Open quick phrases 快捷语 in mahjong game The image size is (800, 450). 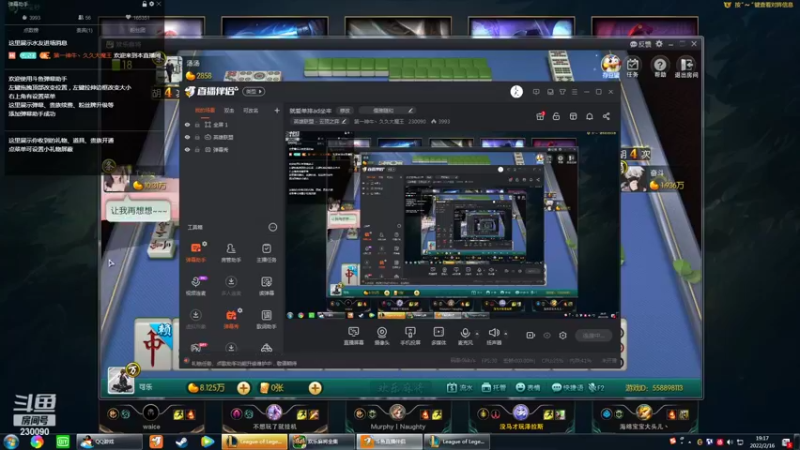click(x=567, y=388)
